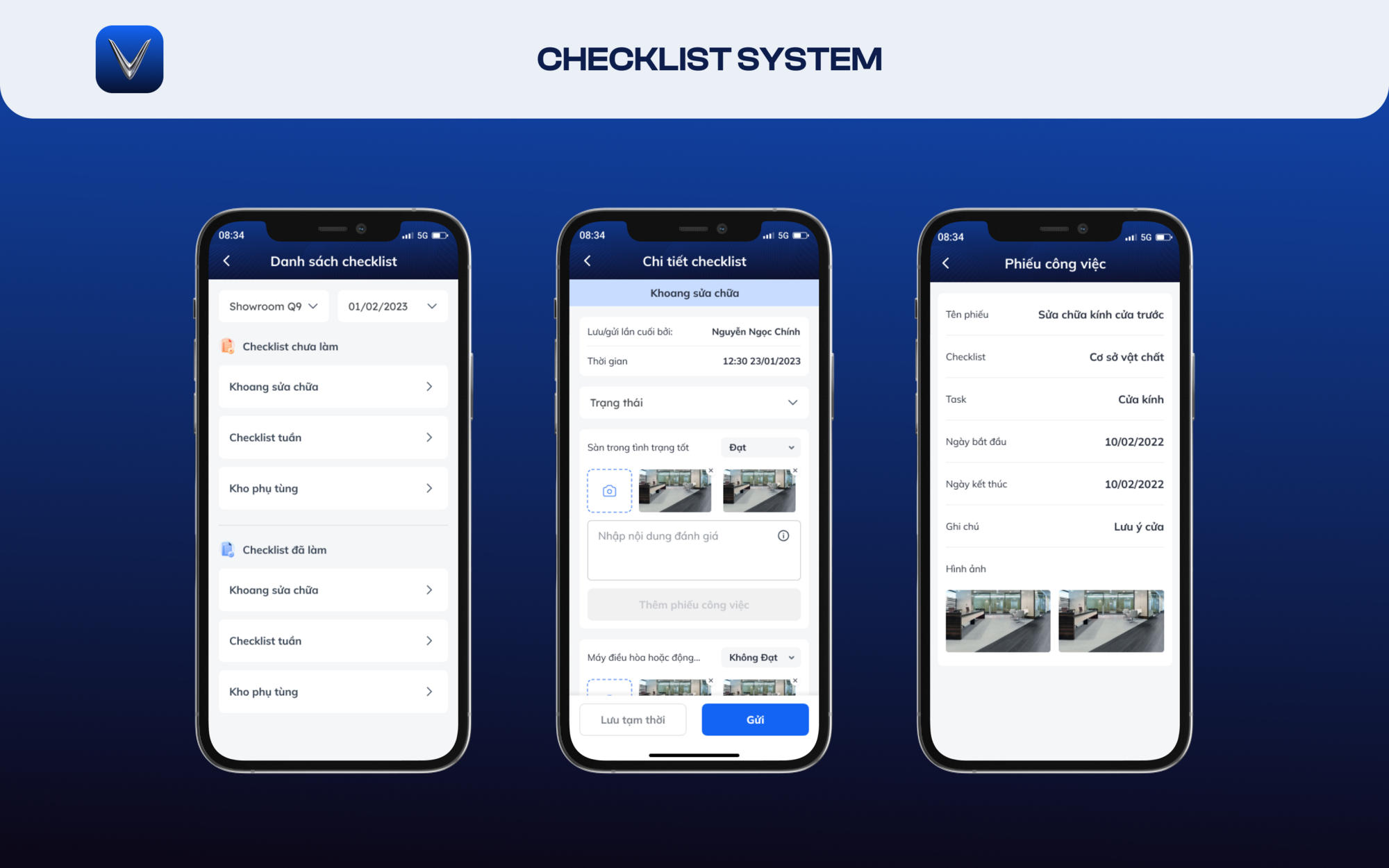Click Gửi button to submit checklist

click(754, 719)
